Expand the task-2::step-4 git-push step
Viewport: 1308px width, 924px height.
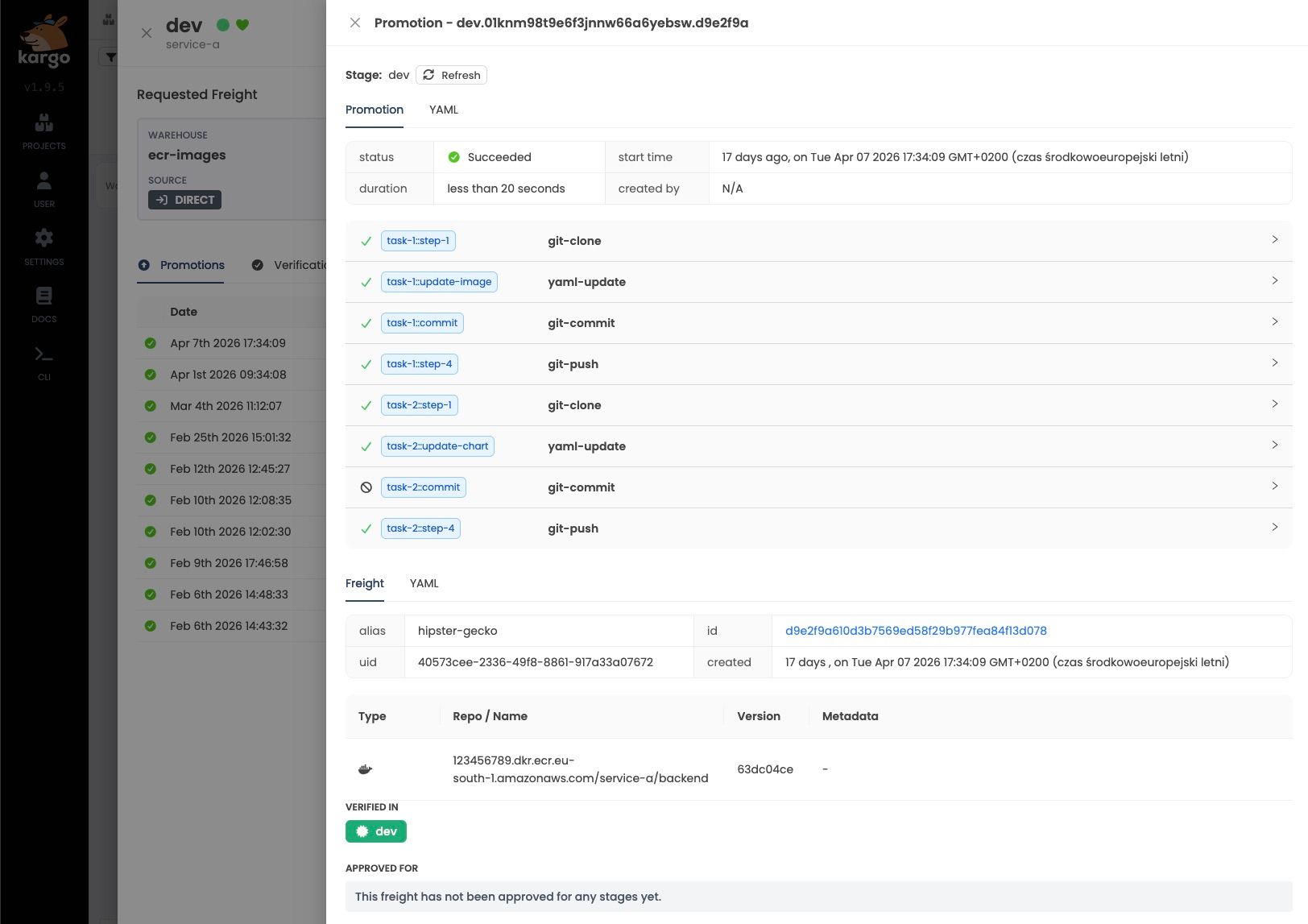point(1274,528)
